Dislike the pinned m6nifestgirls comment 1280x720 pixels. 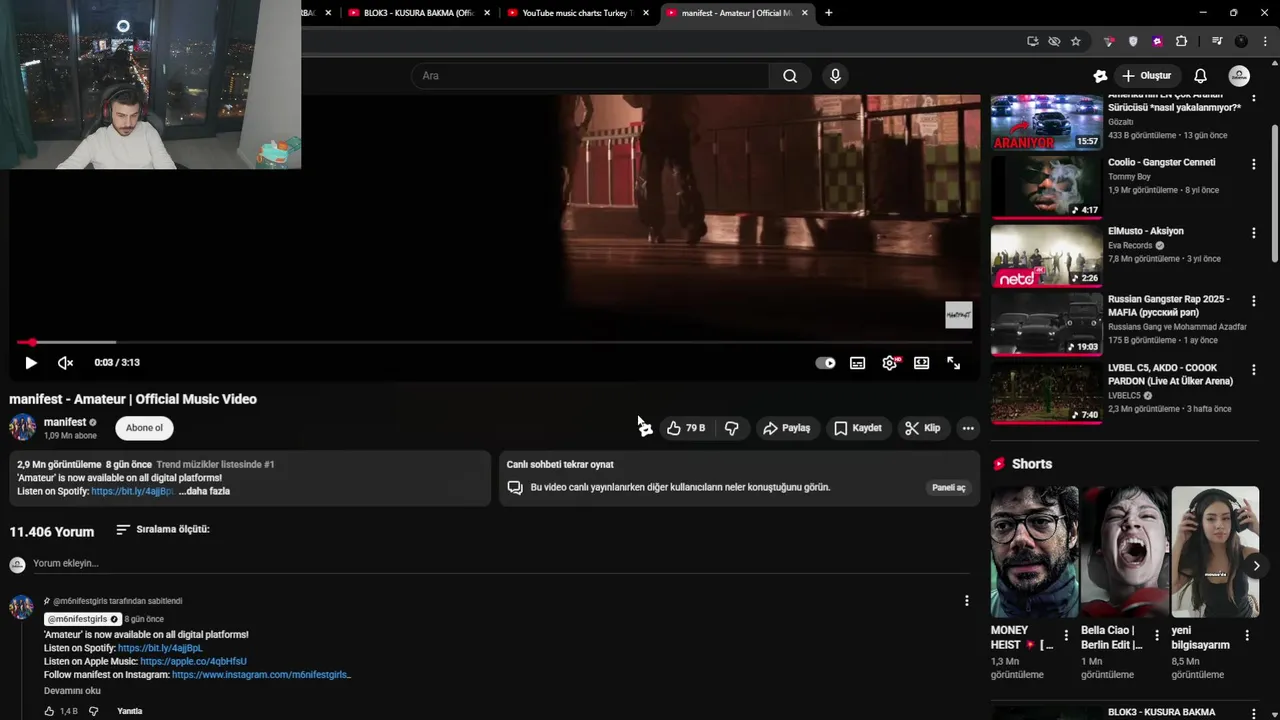click(93, 711)
